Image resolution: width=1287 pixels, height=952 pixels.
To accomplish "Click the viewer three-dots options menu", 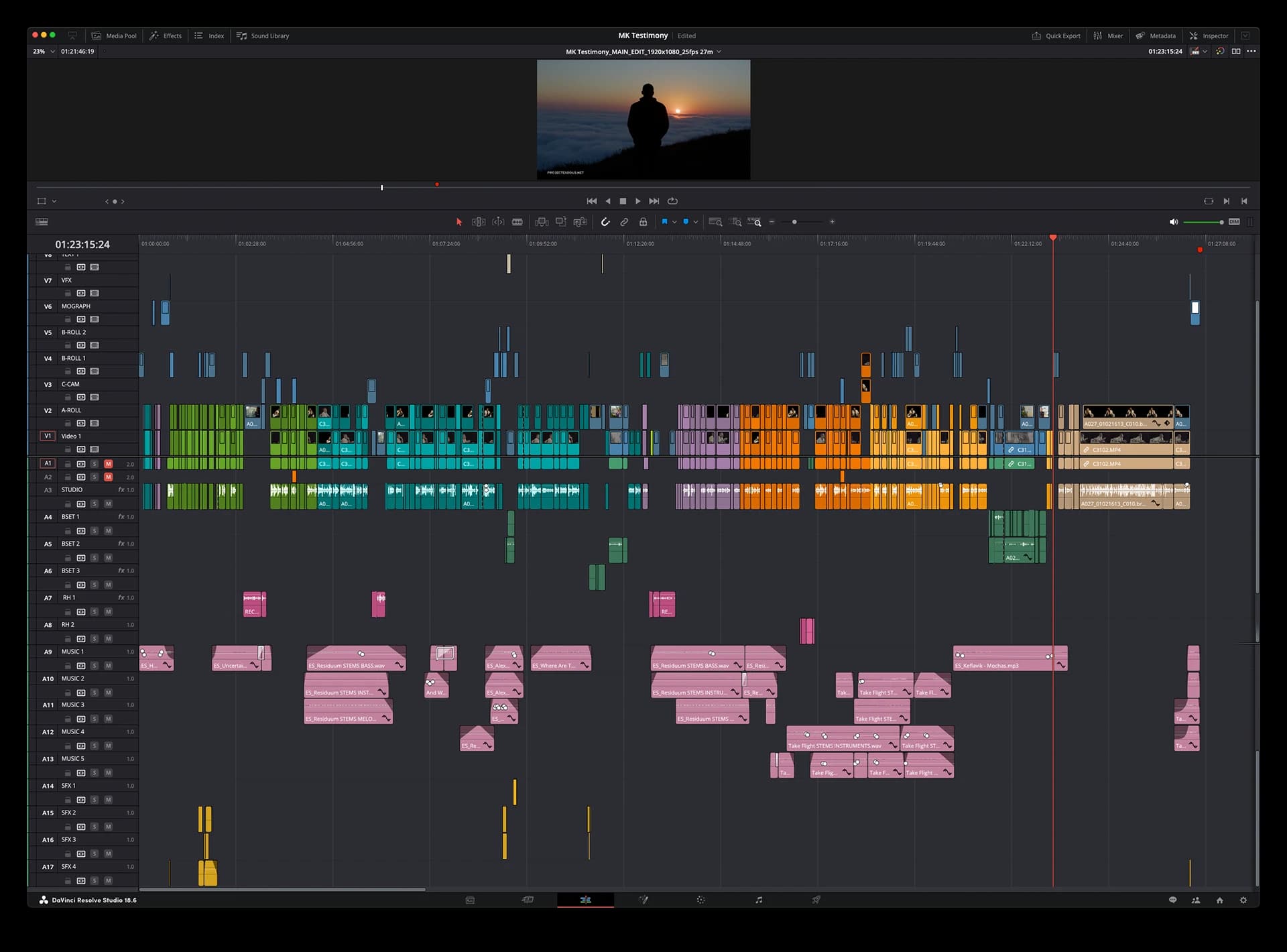I will pyautogui.click(x=1251, y=51).
